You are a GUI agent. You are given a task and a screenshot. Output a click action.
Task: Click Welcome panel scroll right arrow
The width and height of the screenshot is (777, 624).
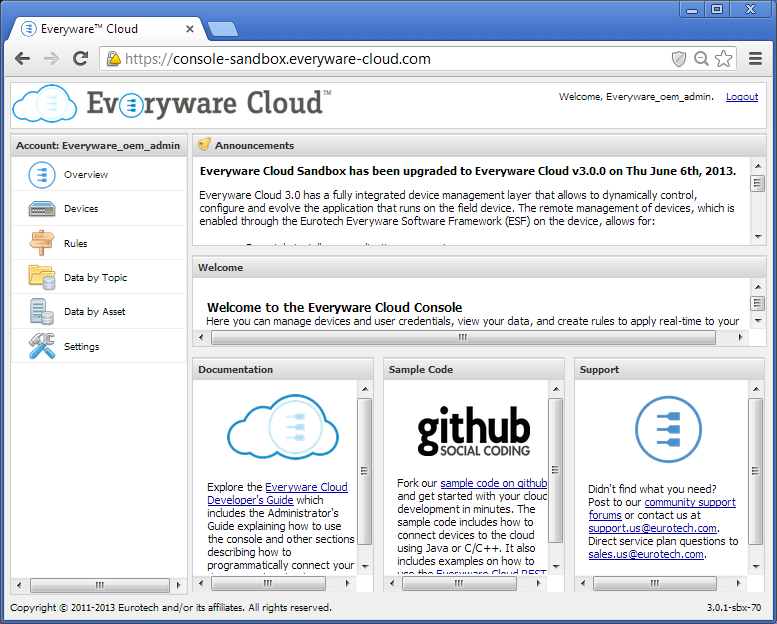(x=740, y=337)
